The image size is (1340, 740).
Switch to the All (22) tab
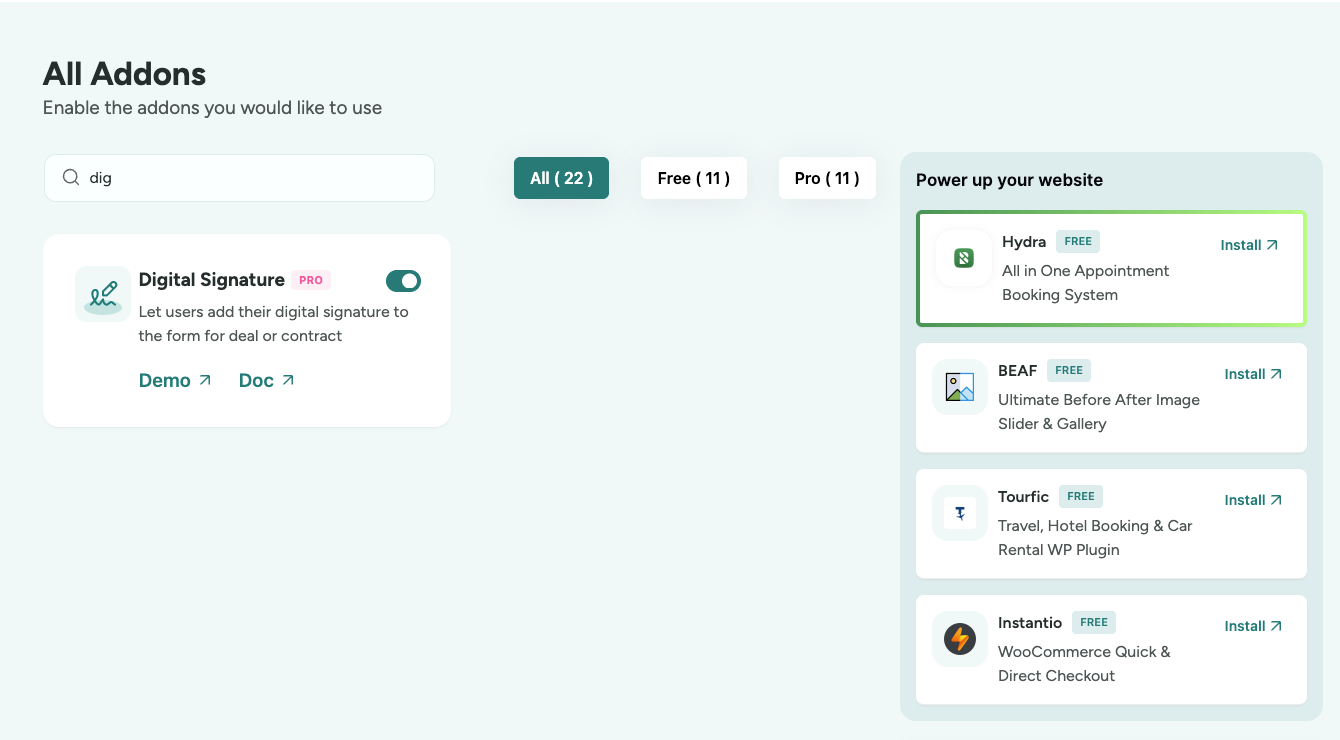pos(561,178)
